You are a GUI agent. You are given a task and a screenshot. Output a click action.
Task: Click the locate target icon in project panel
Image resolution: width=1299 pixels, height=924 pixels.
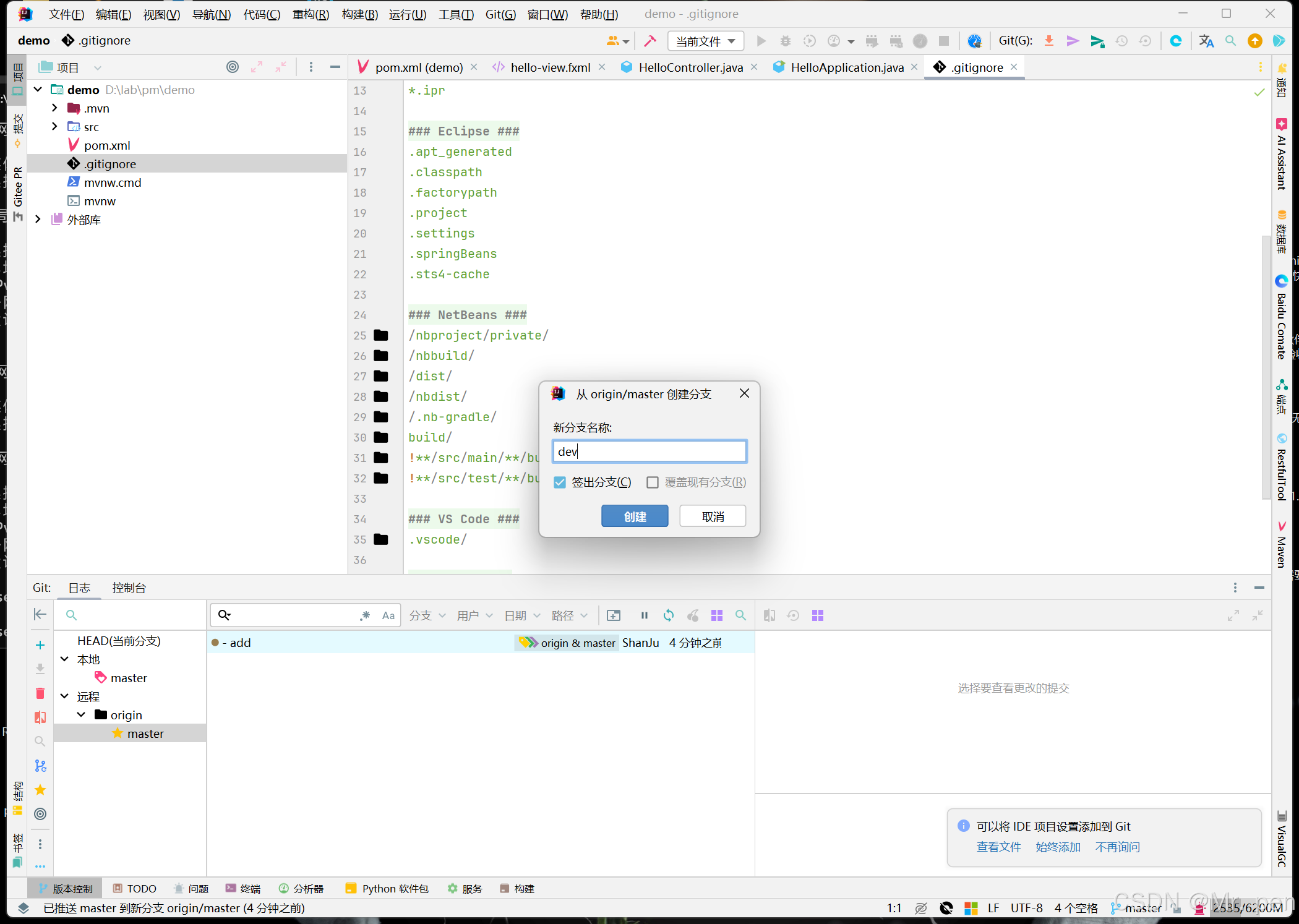pos(232,67)
